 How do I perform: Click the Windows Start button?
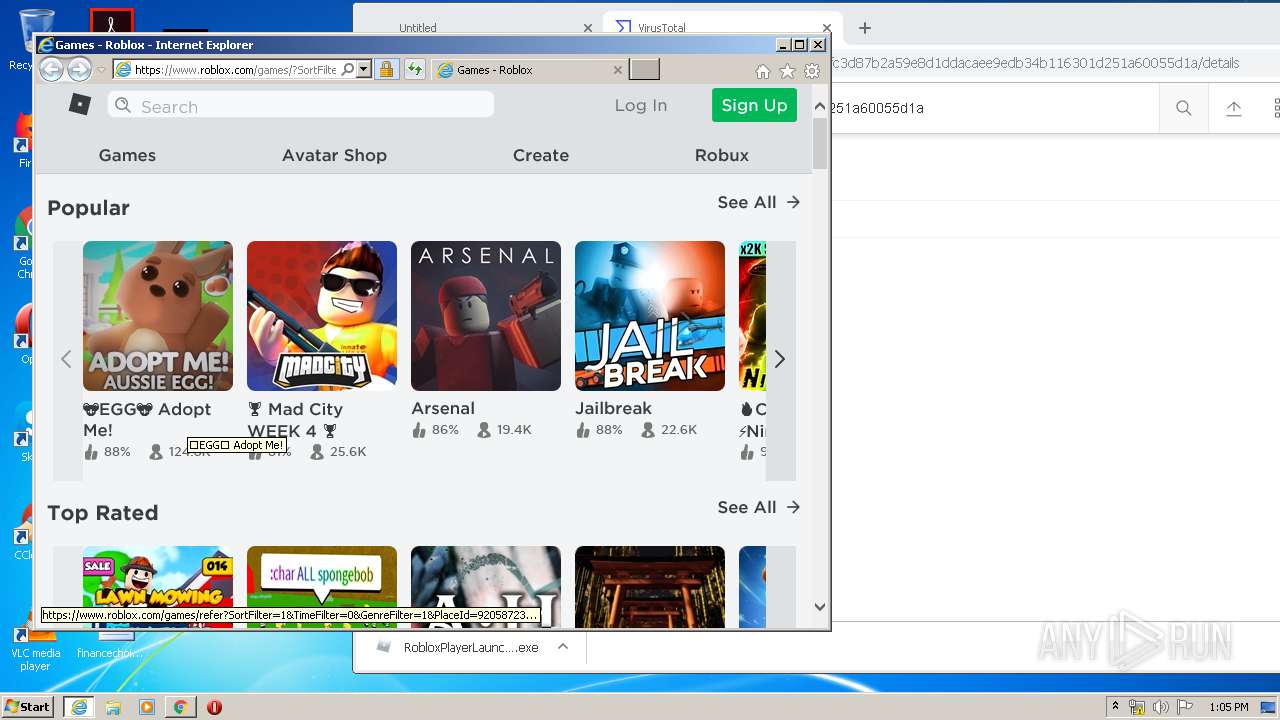[x=28, y=706]
